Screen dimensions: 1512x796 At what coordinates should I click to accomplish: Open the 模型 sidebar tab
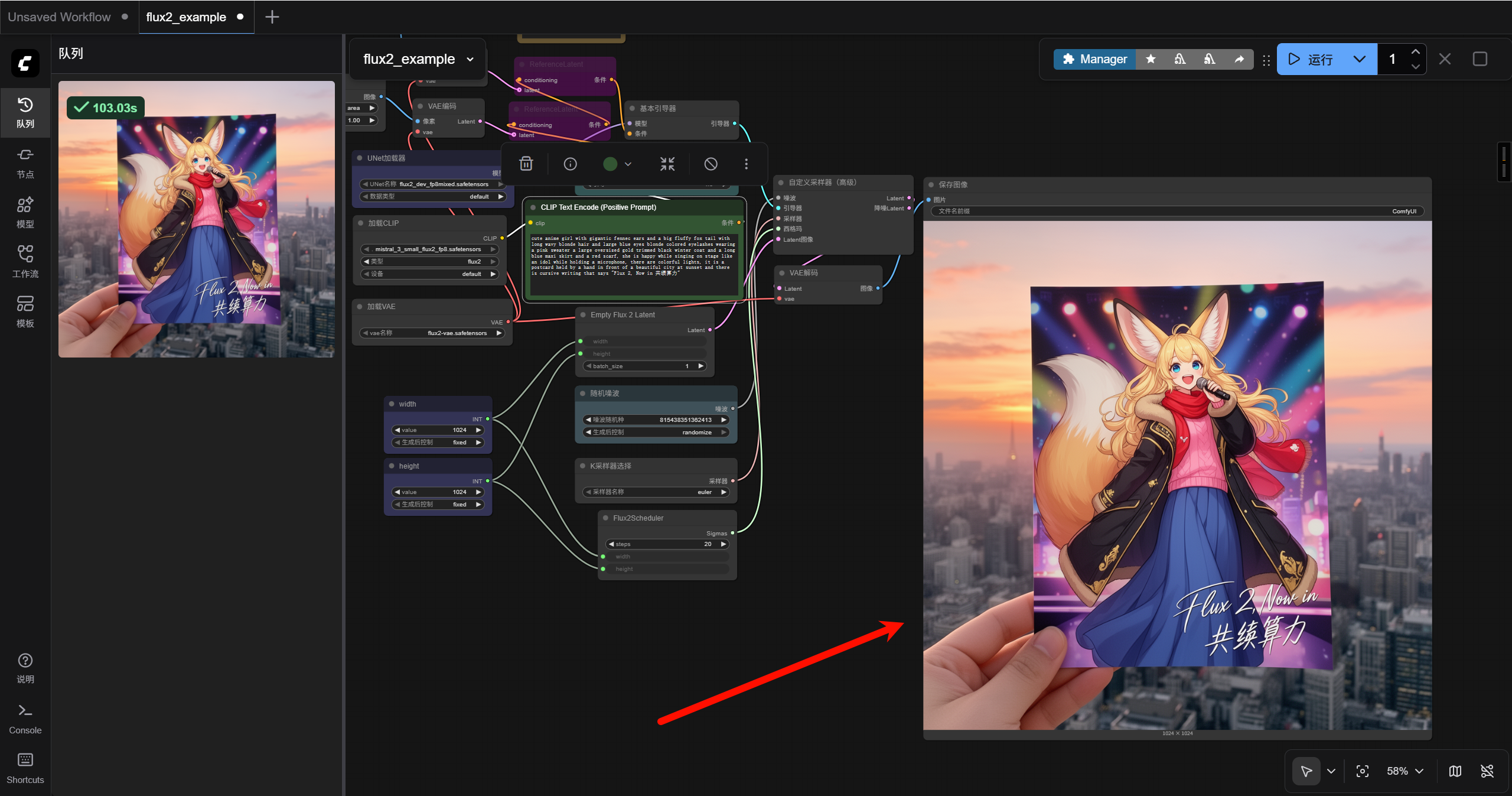pyautogui.click(x=25, y=213)
